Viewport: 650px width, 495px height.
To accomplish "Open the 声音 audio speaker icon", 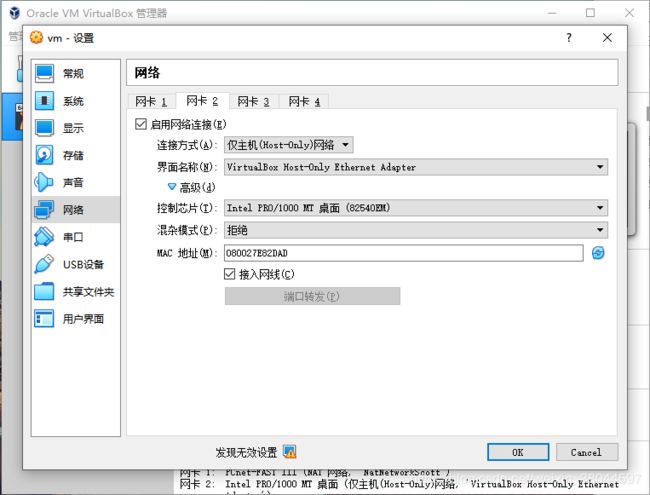I will (x=44, y=182).
